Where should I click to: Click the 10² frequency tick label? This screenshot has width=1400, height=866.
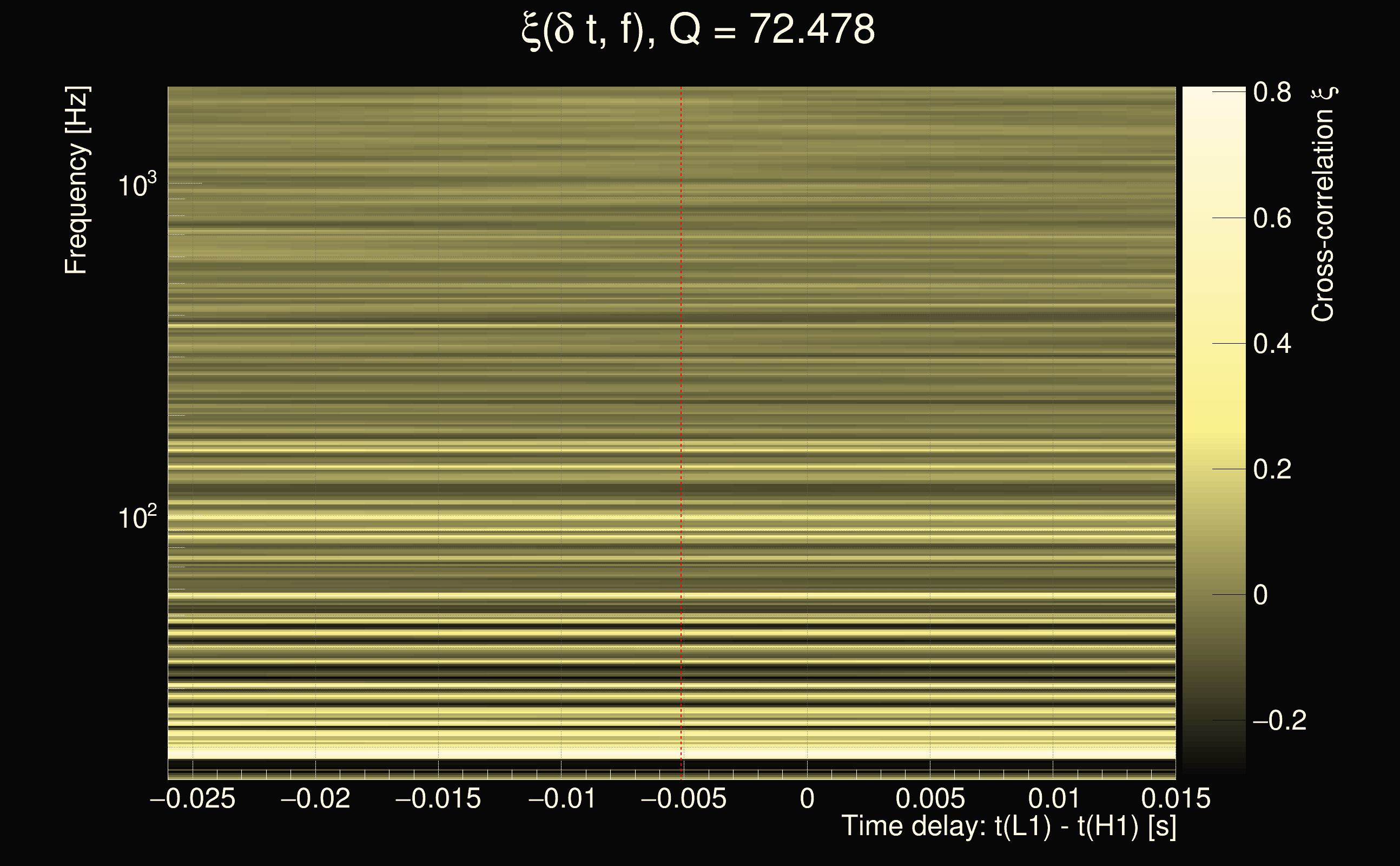click(x=137, y=517)
